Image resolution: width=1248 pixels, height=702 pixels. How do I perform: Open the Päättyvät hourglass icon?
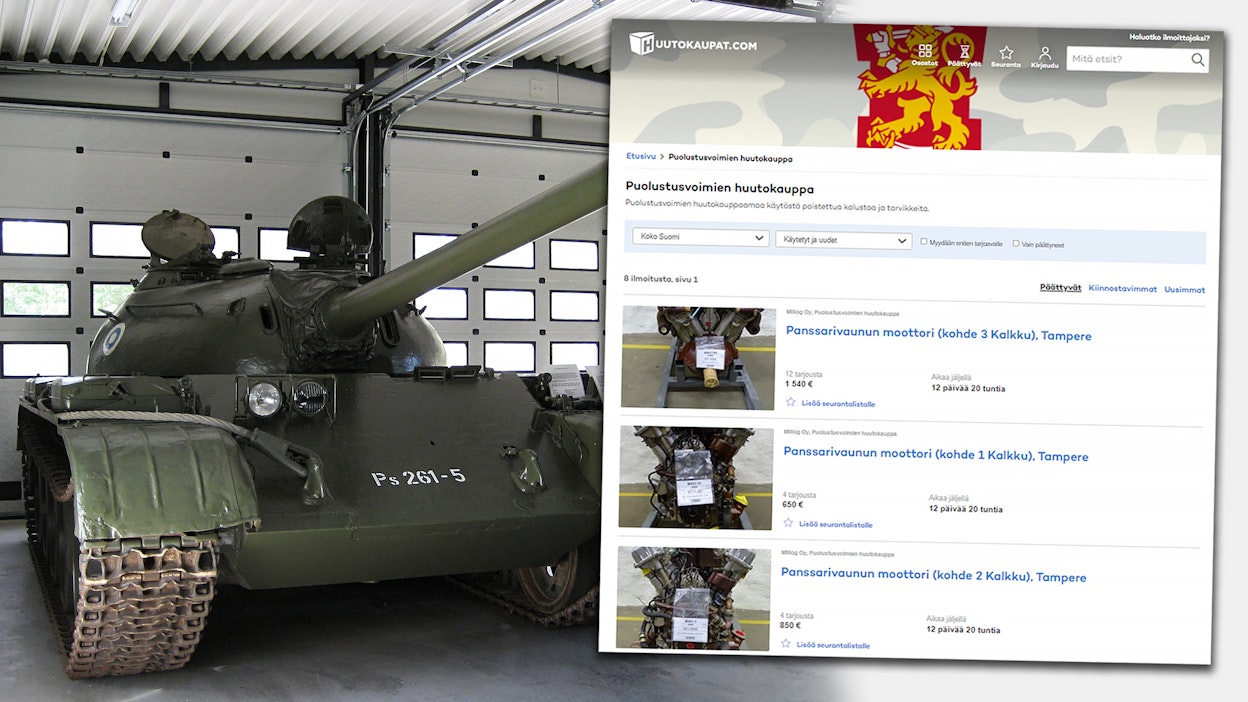click(964, 52)
